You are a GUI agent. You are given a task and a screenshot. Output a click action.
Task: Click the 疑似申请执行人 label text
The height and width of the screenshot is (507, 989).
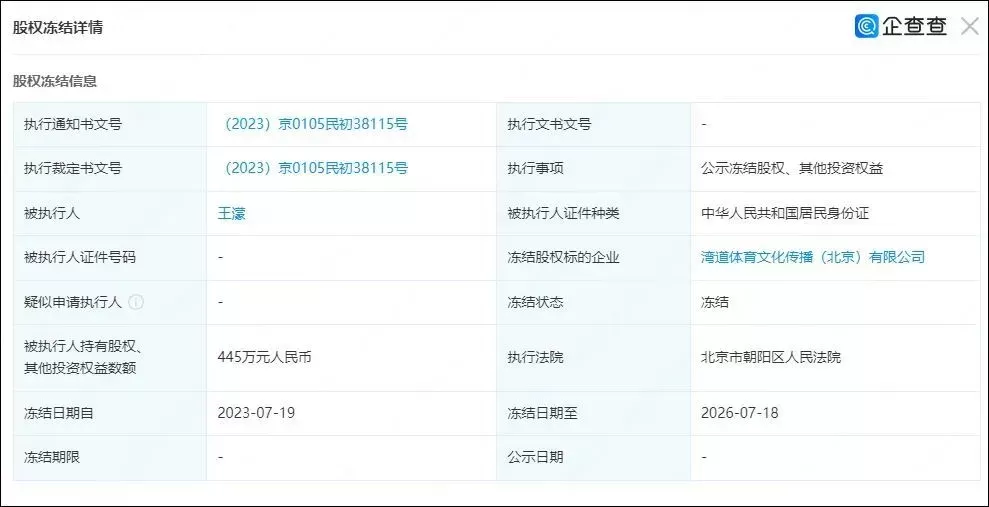pyautogui.click(x=73, y=302)
